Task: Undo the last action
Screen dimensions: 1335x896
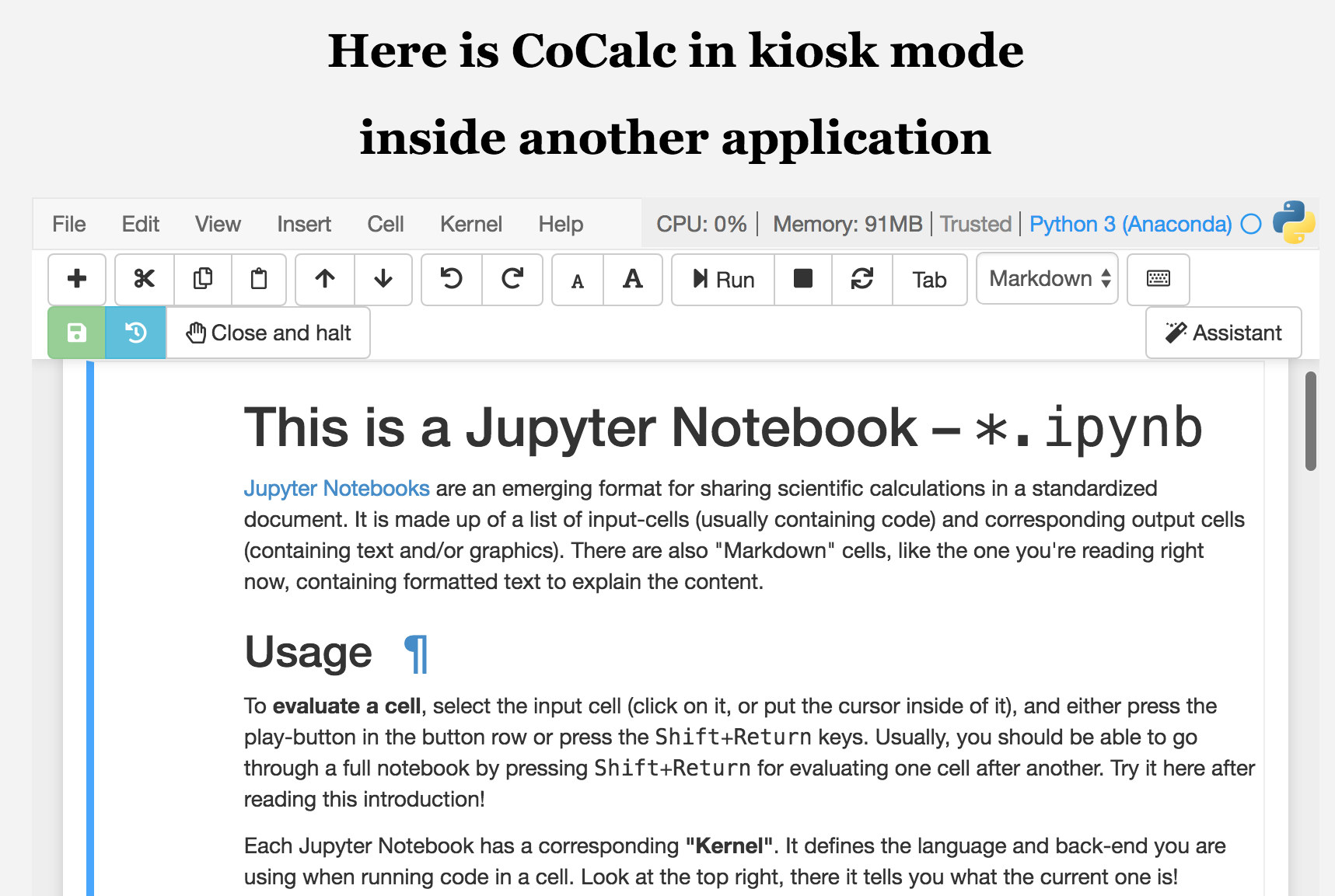Action: [452, 279]
